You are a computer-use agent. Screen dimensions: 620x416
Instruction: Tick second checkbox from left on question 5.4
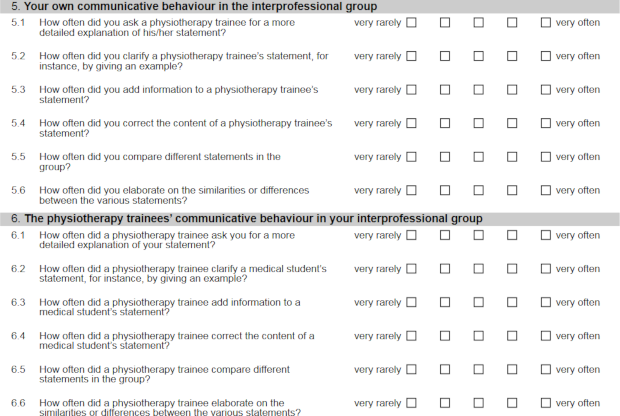[x=445, y=123]
